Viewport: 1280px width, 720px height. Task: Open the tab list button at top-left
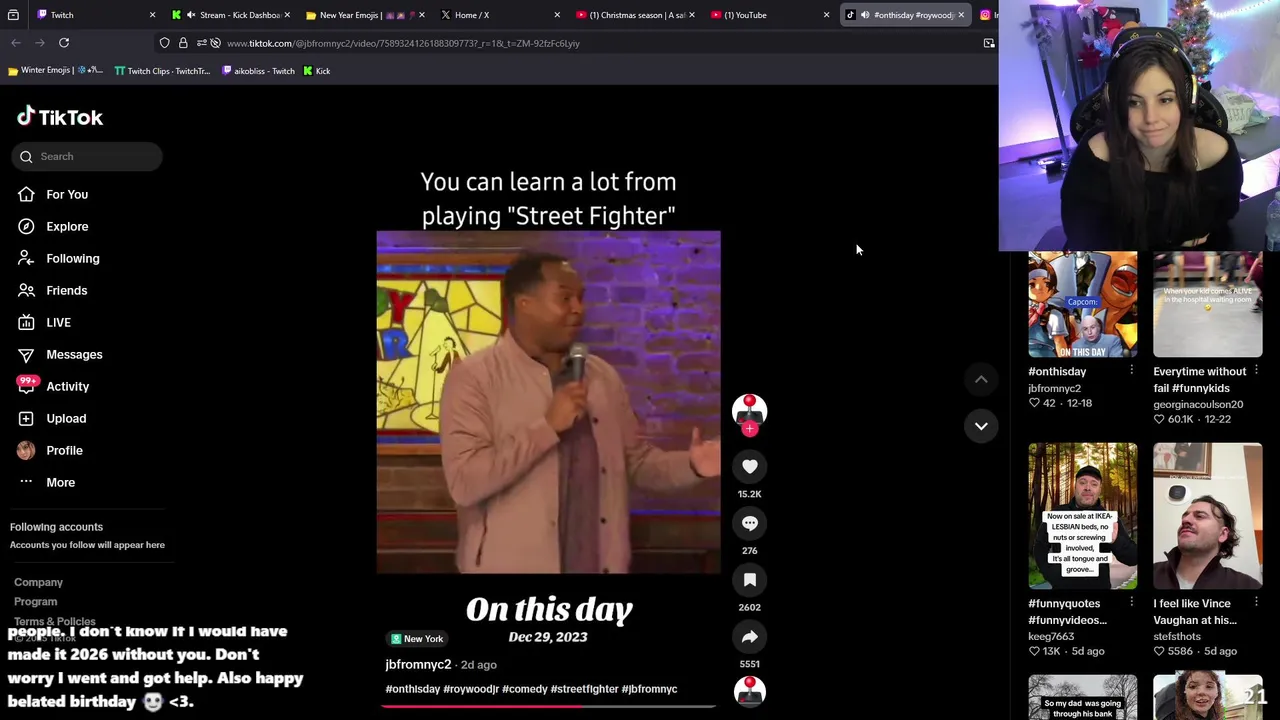(13, 15)
